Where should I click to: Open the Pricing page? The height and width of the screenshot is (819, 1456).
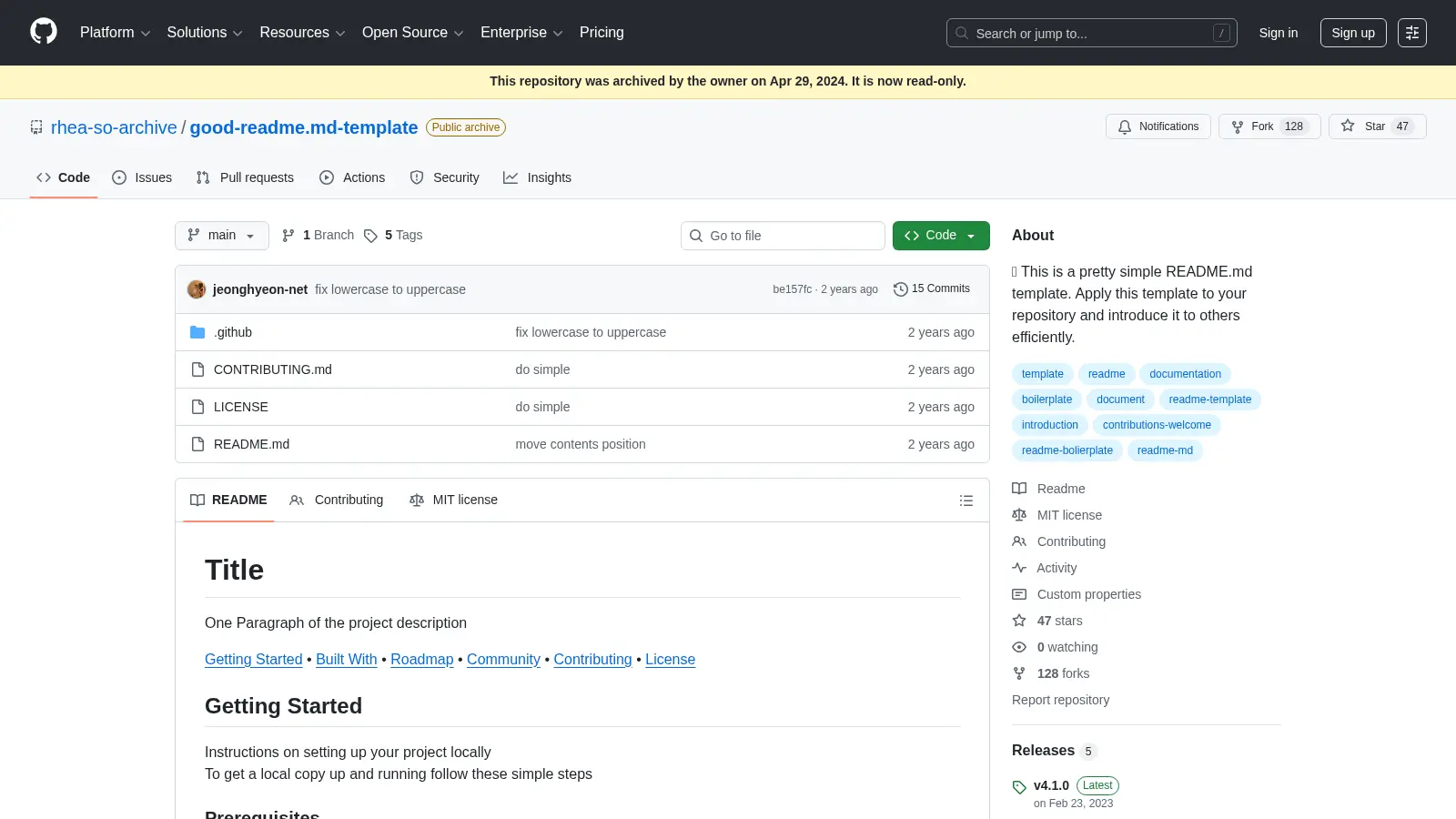(x=602, y=33)
